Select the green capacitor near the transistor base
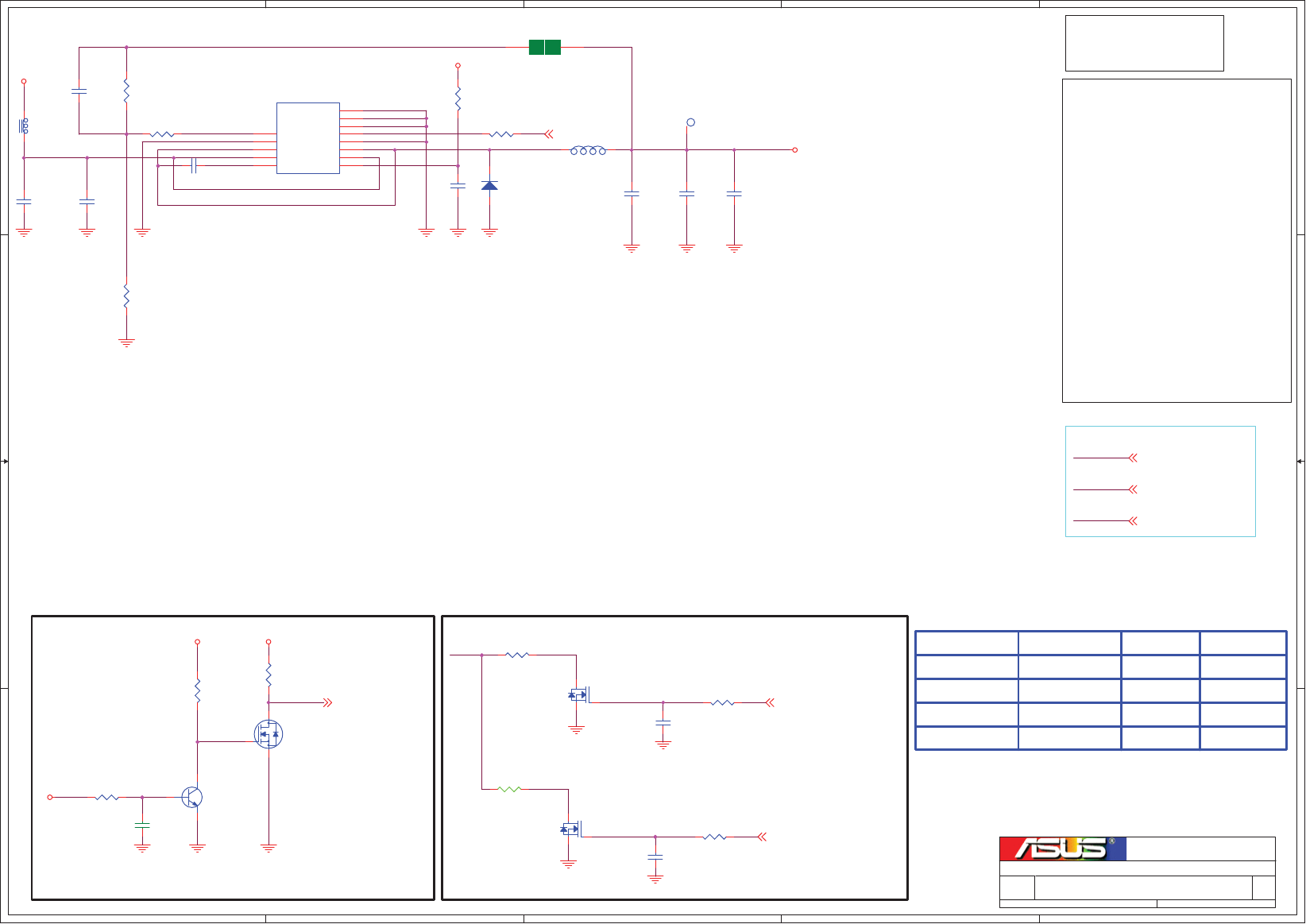The image size is (1306, 924). [142, 825]
